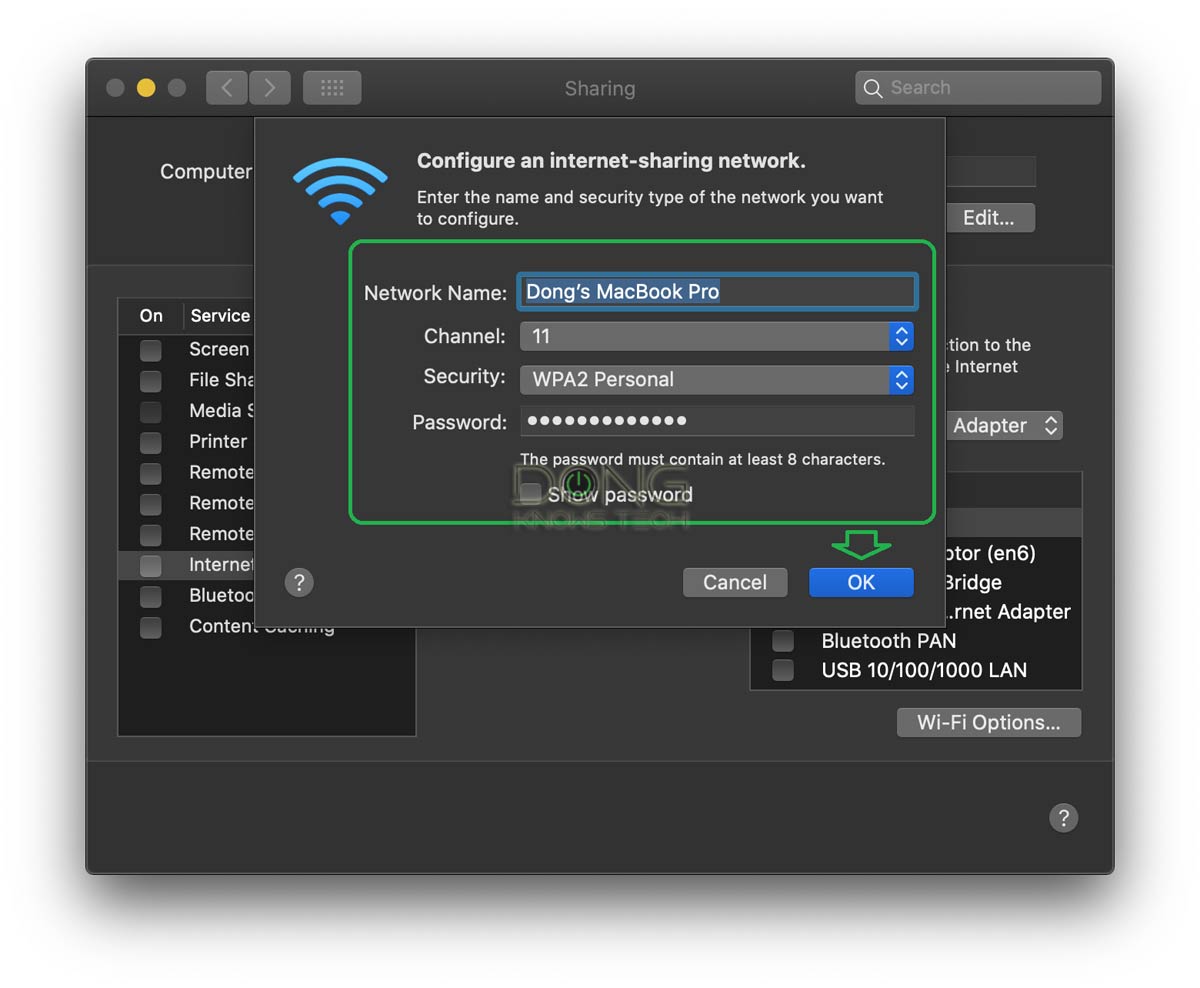Open the Channel dropdown showing 11
Image resolution: width=1200 pixels, height=988 pixels.
tap(717, 336)
